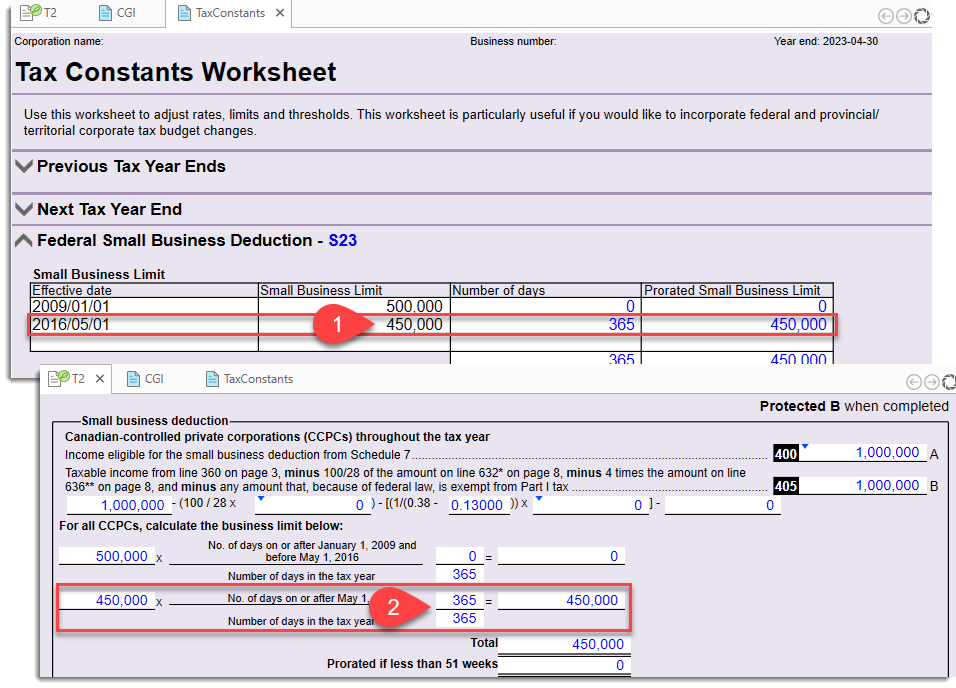The width and height of the screenshot is (956, 688).
Task: Click the 450,000 small business limit cell
Action: [354, 324]
